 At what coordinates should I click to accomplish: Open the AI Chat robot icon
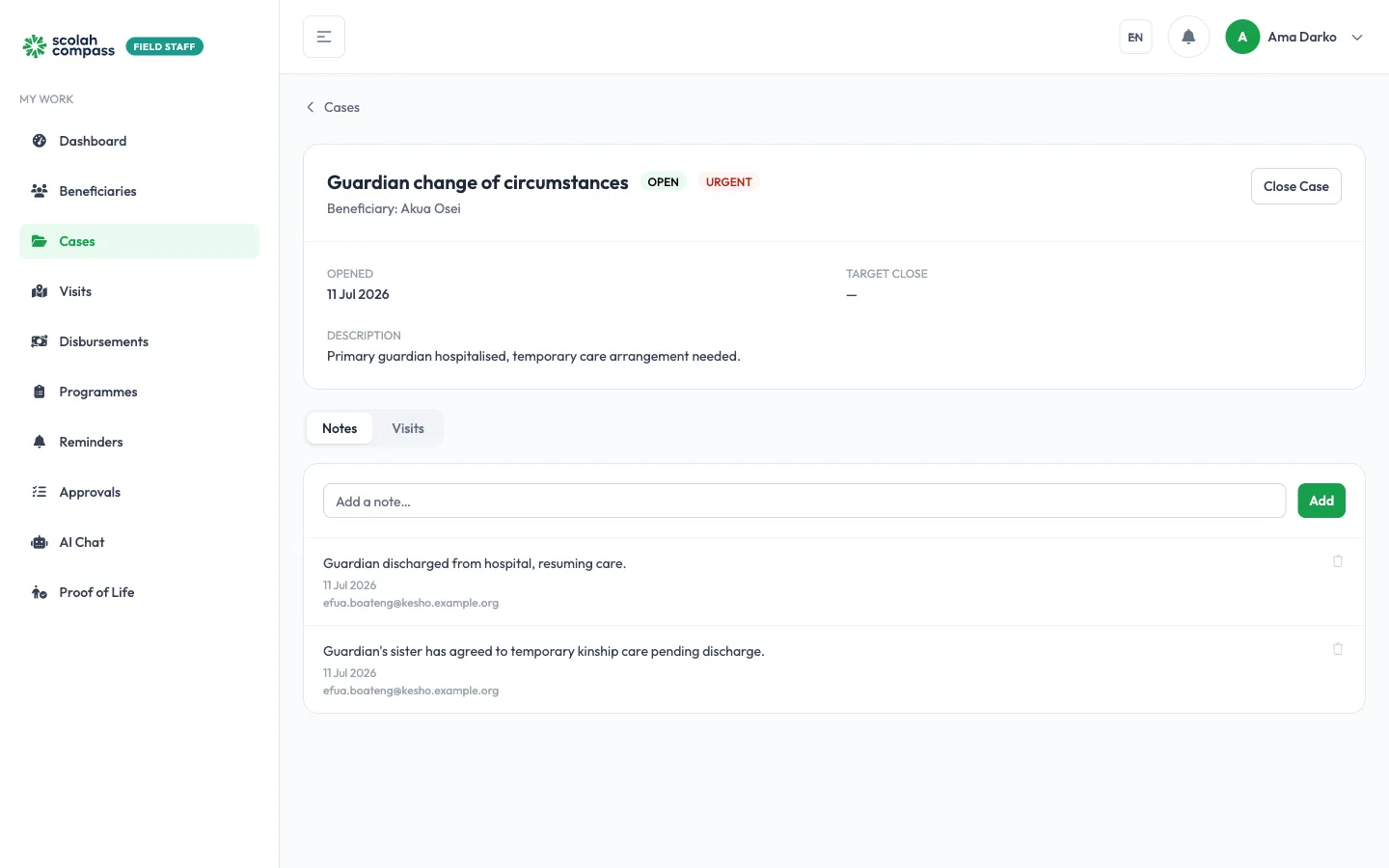[x=40, y=542]
